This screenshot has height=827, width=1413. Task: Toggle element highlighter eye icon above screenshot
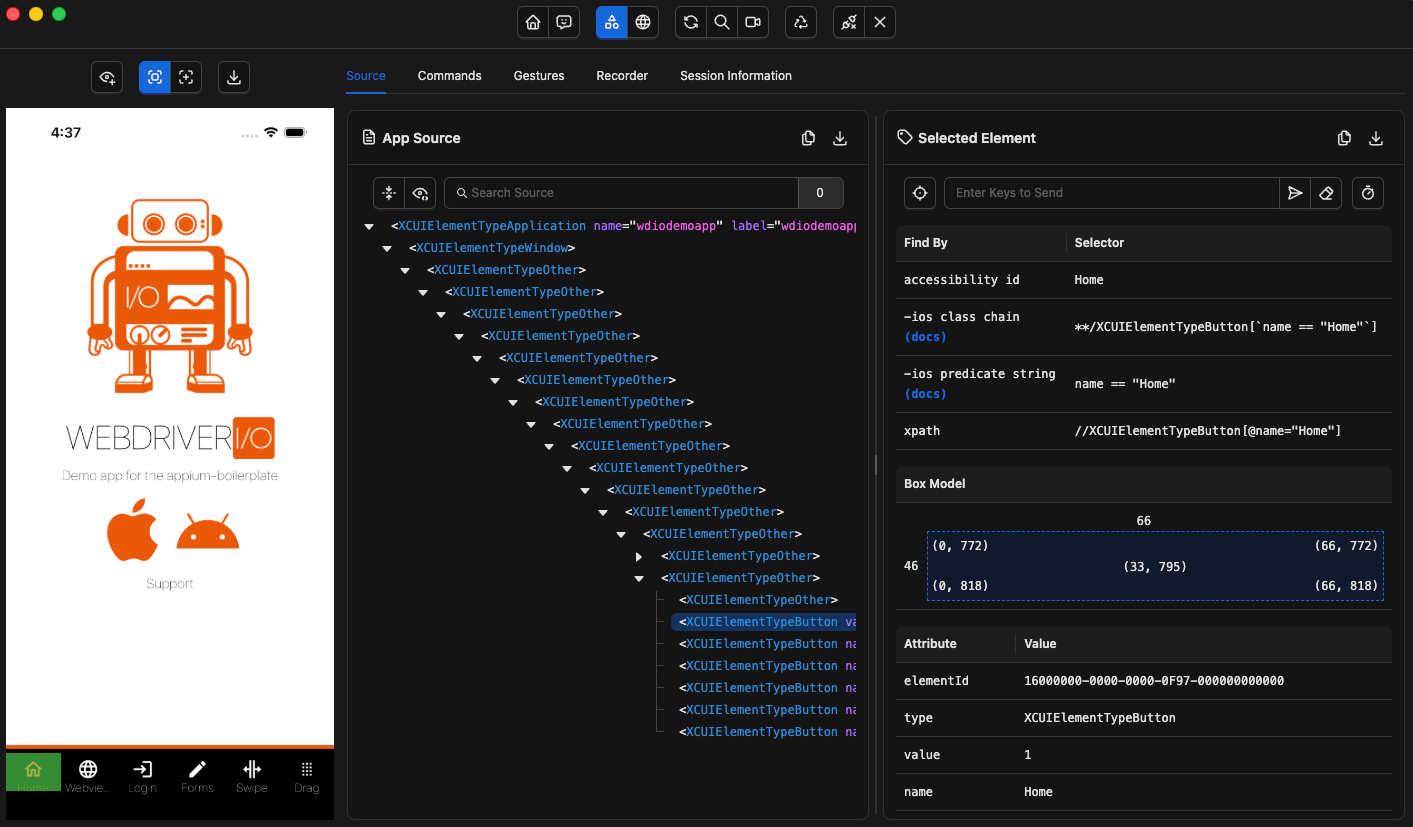(107, 77)
